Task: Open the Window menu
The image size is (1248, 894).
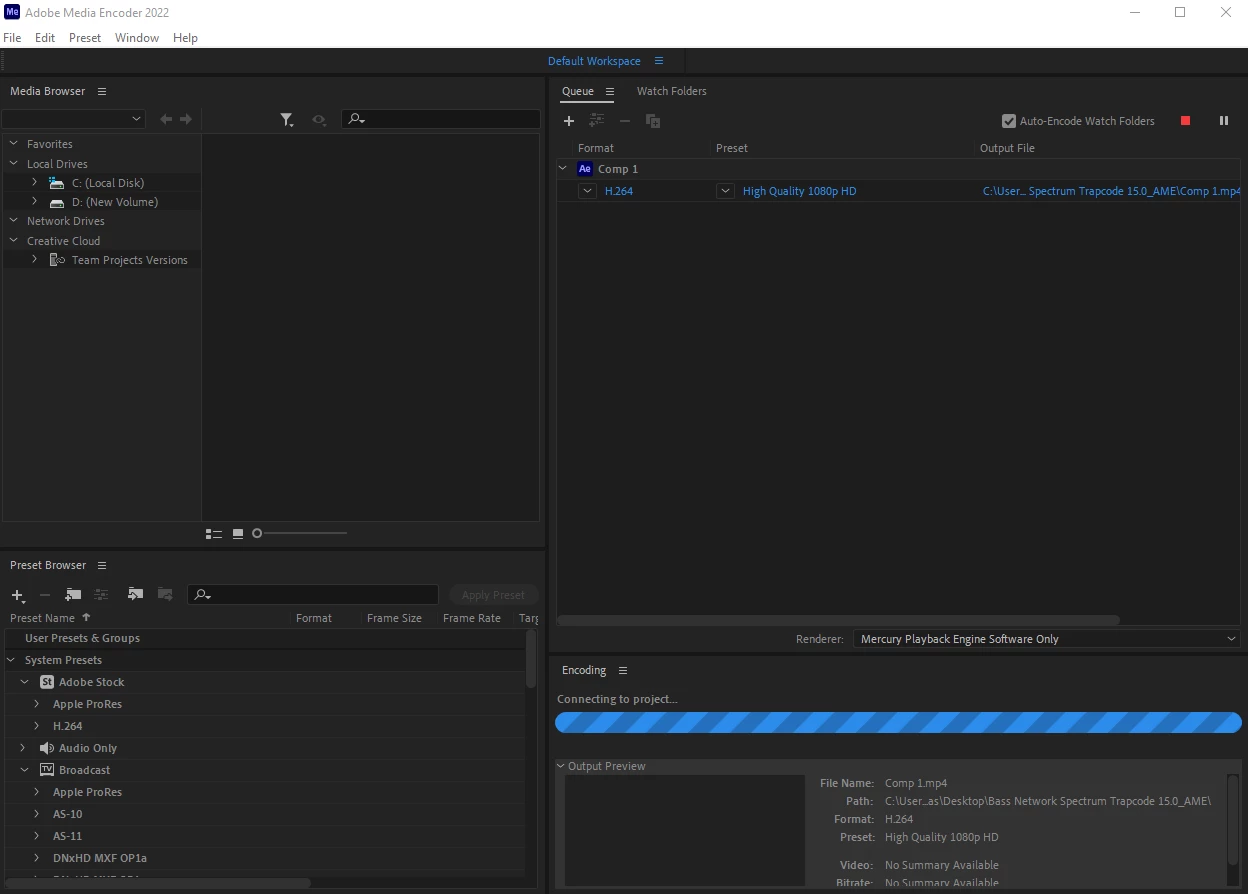Action: [x=137, y=38]
